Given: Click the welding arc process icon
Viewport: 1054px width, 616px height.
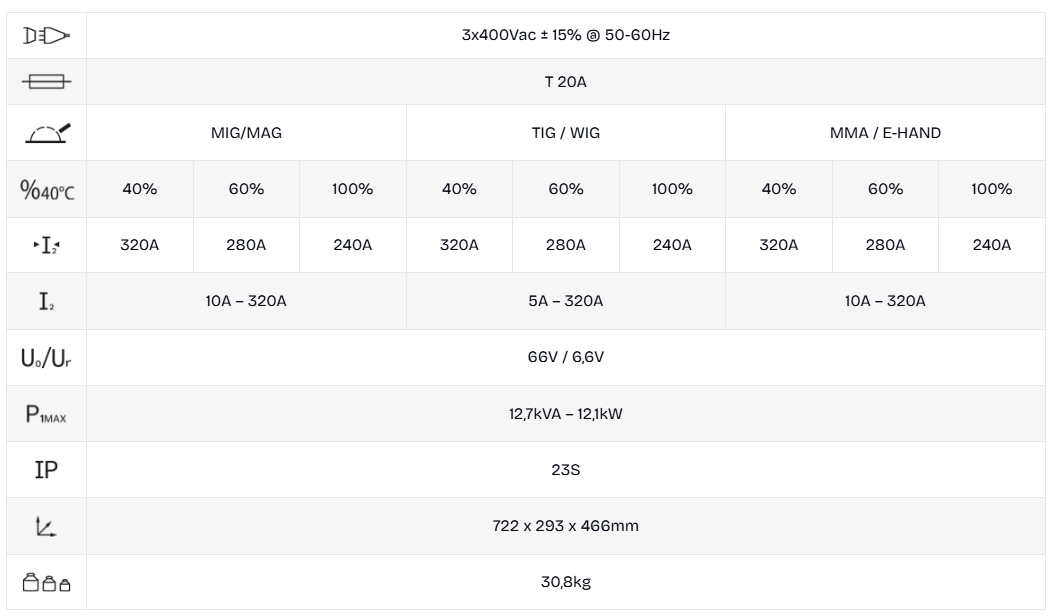Looking at the screenshot, I should (44, 132).
